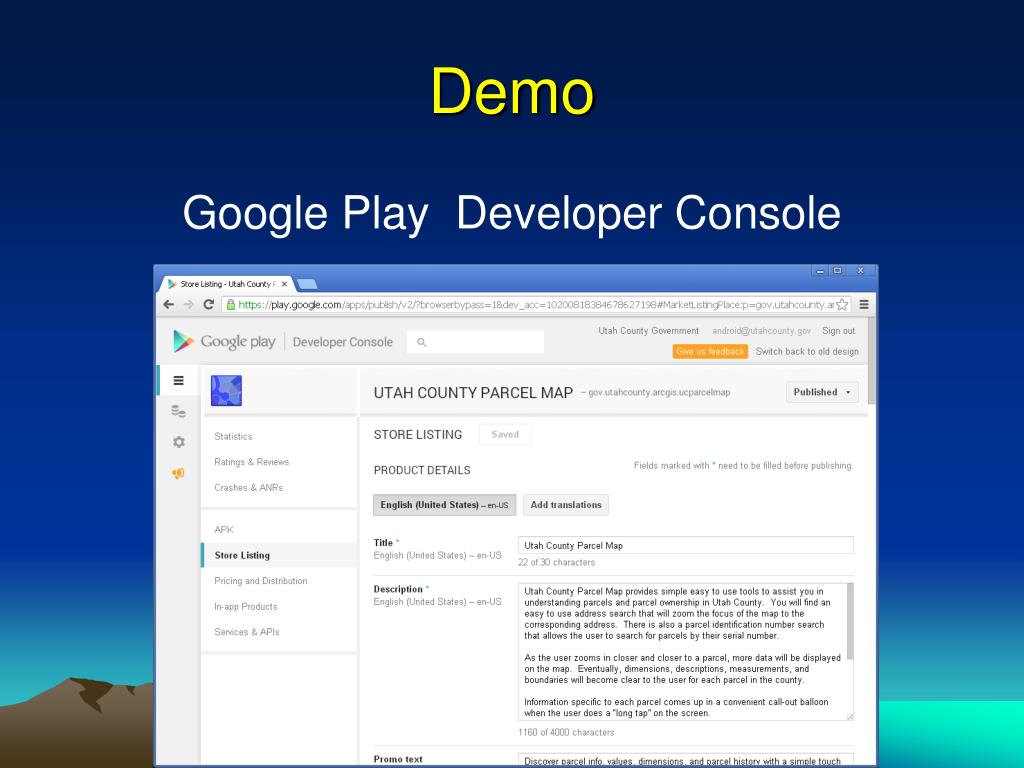Select Store Listing in side menu
This screenshot has width=1024, height=768.
(279, 555)
